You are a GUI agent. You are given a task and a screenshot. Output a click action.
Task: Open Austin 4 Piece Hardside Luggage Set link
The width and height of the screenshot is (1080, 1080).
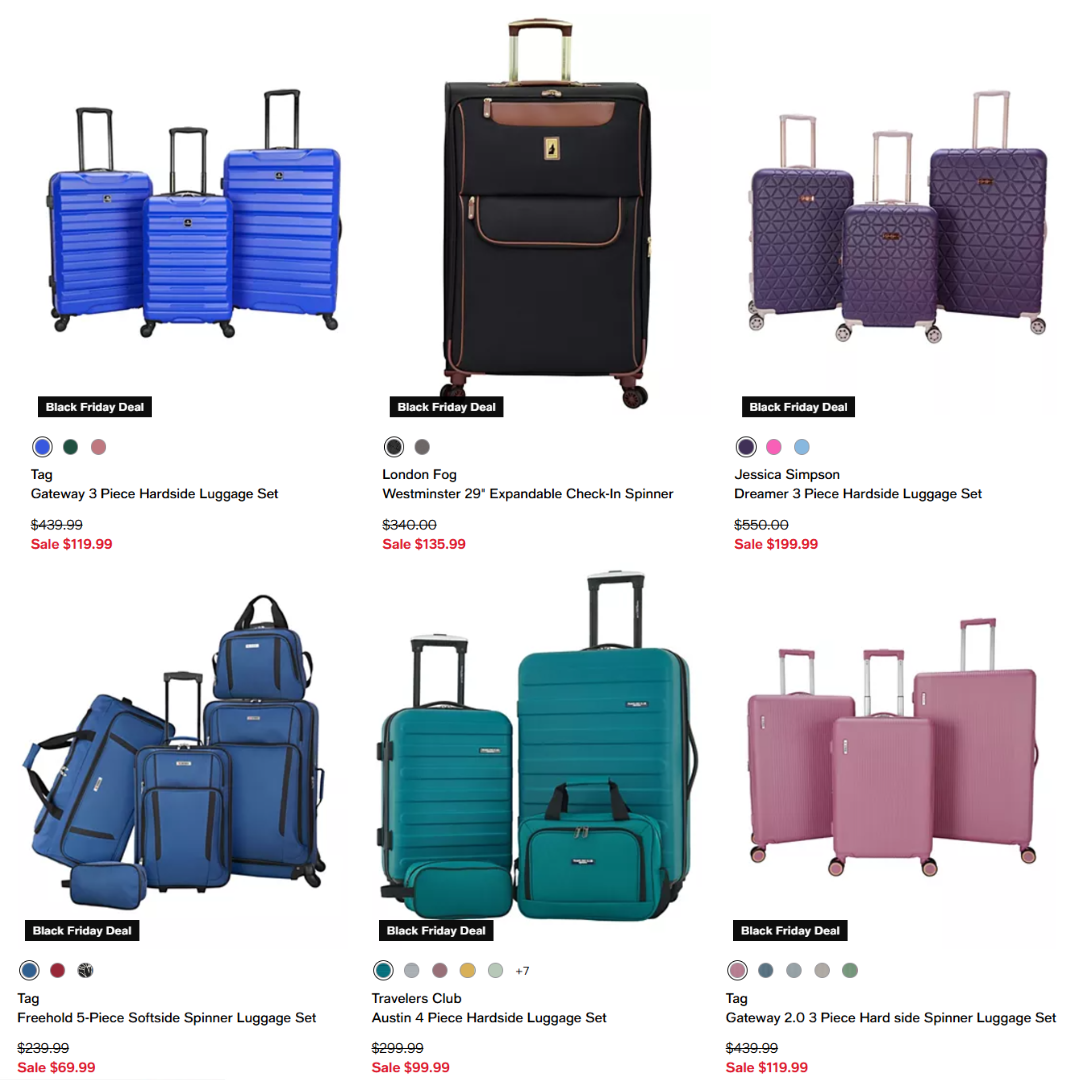[489, 1017]
